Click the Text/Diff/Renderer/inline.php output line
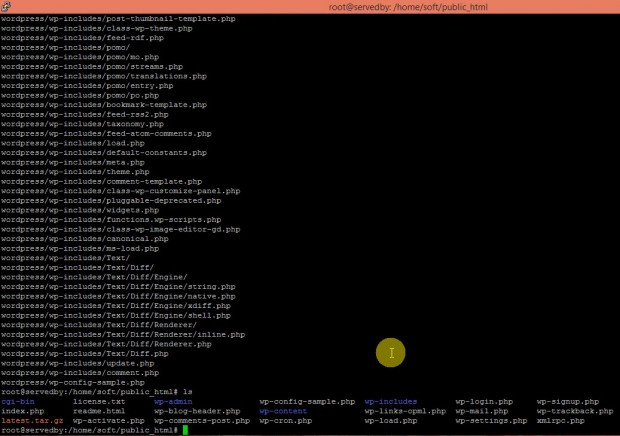Image resolution: width=620 pixels, height=436 pixels. click(122, 334)
